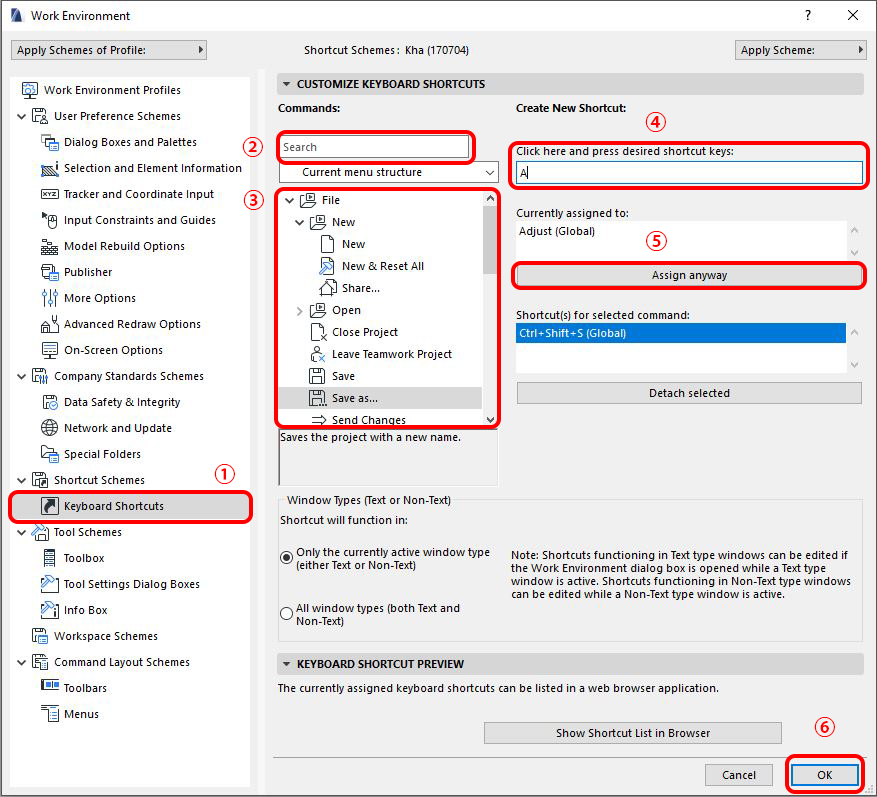
Task: Collapse Customize Keyboard Shortcuts section
Action: 286,84
